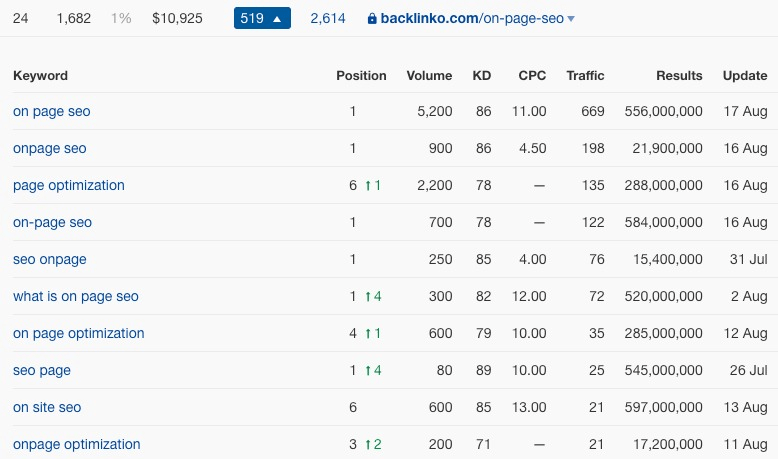
Task: Open the backlinko.com/on-page-seo URL
Action: [x=472, y=18]
